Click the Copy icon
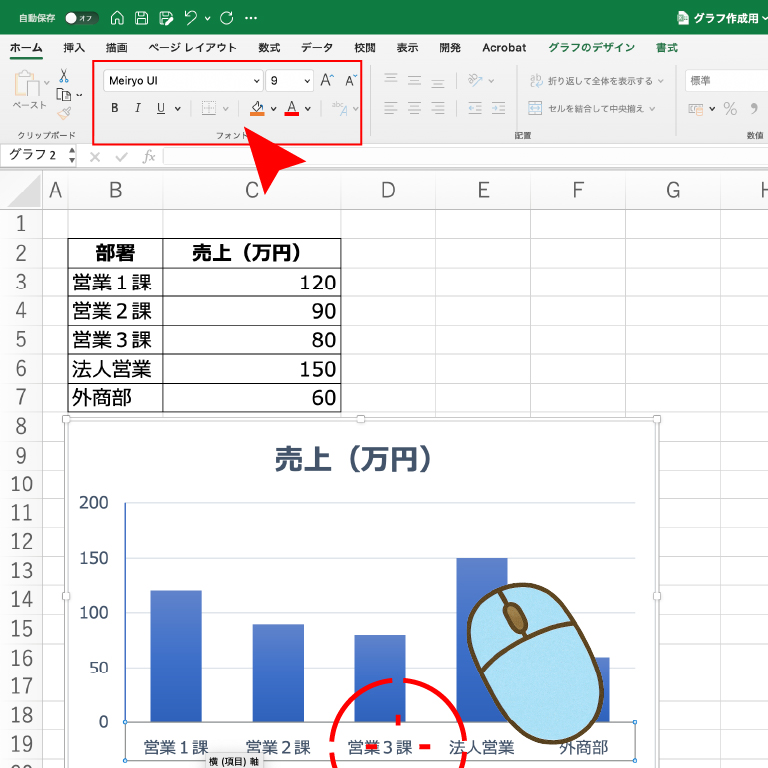This screenshot has width=768, height=768. click(64, 94)
